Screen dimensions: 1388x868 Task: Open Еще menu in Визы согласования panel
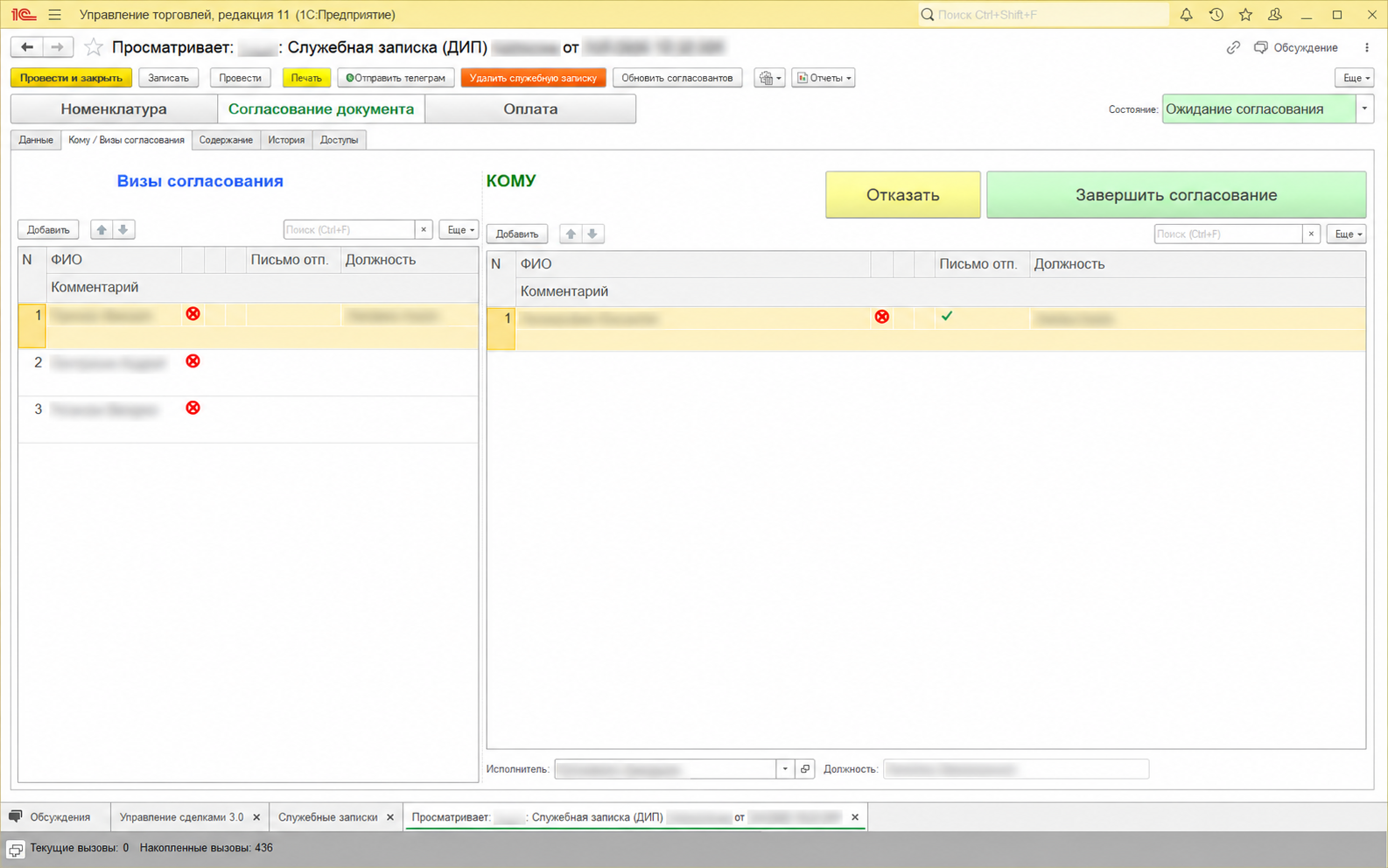click(x=459, y=229)
